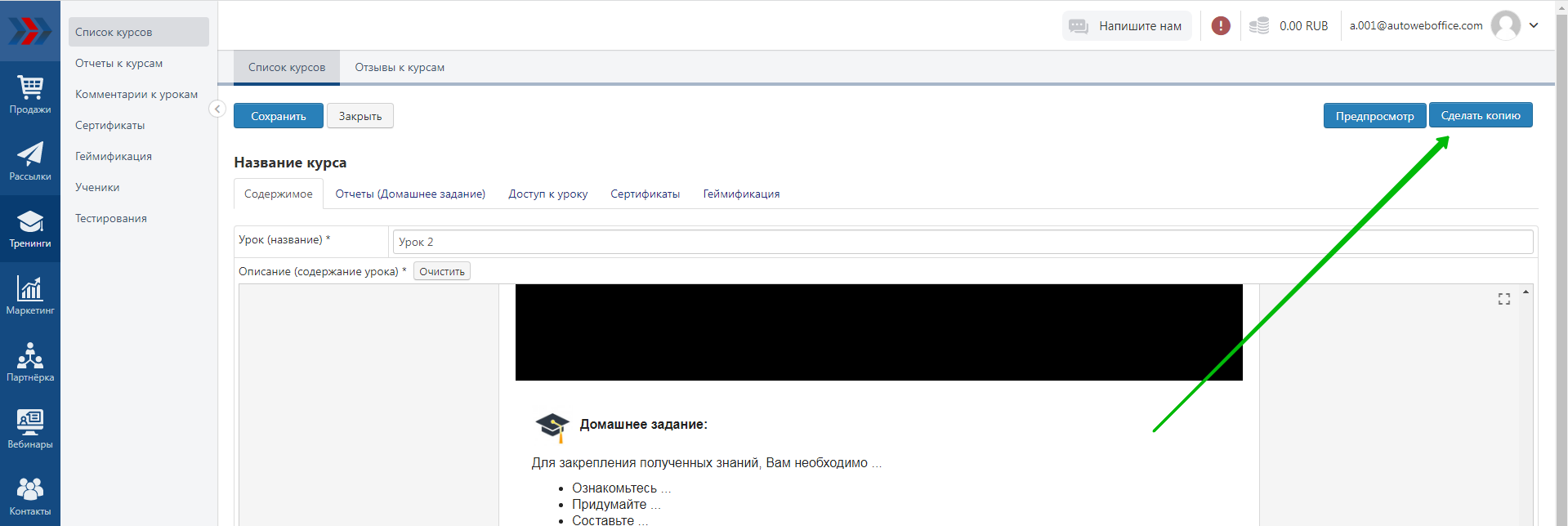Click the red alert notification icon

tap(1221, 26)
